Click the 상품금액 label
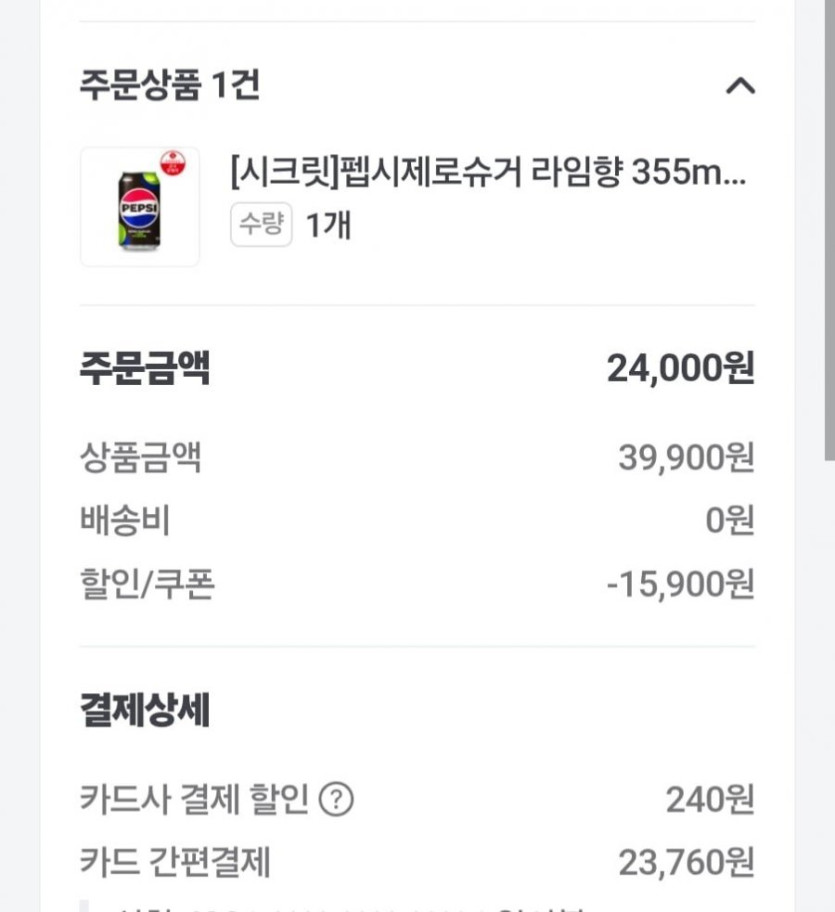The image size is (835, 912). tap(141, 458)
